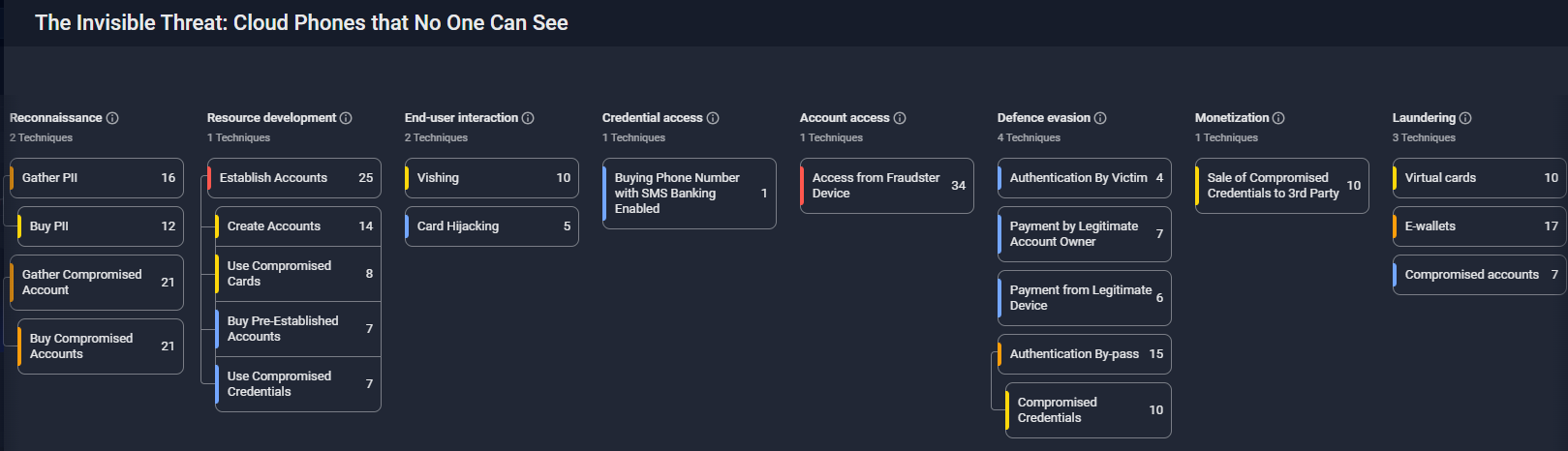Click the Resource development column heading
The height and width of the screenshot is (451, 1568).
271,118
